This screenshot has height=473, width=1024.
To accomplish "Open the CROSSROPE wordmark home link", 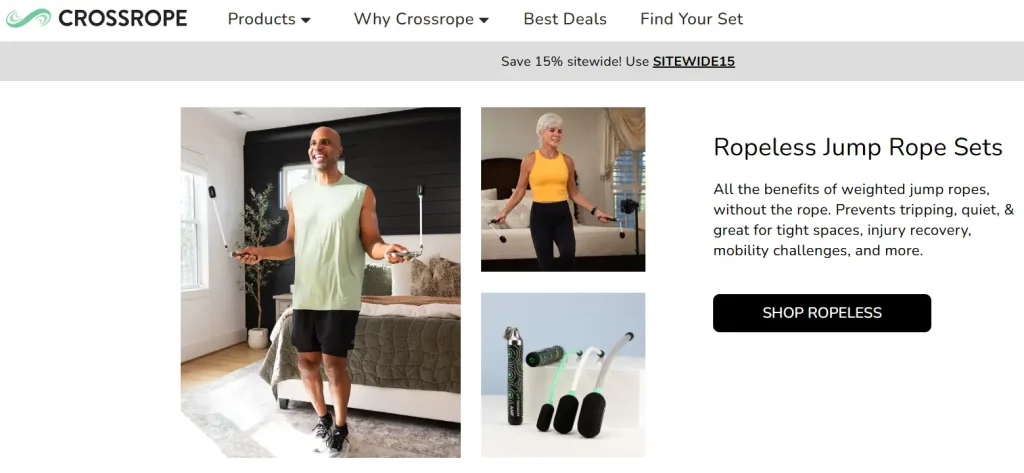I will pyautogui.click(x=123, y=18).
